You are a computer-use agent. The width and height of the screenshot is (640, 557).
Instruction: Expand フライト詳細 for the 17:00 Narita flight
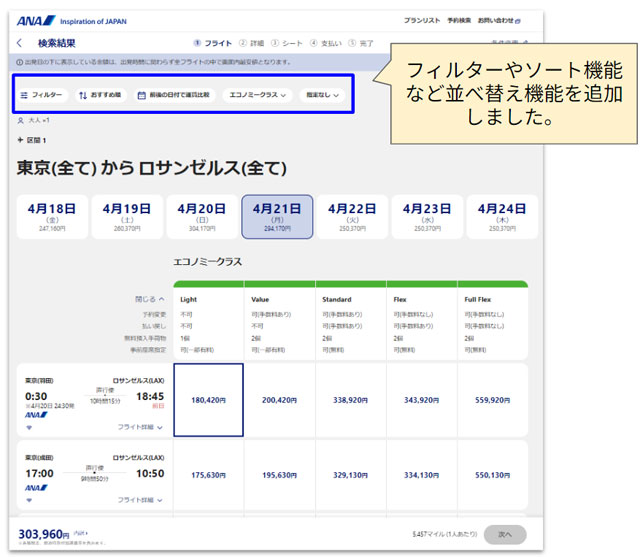[140, 499]
